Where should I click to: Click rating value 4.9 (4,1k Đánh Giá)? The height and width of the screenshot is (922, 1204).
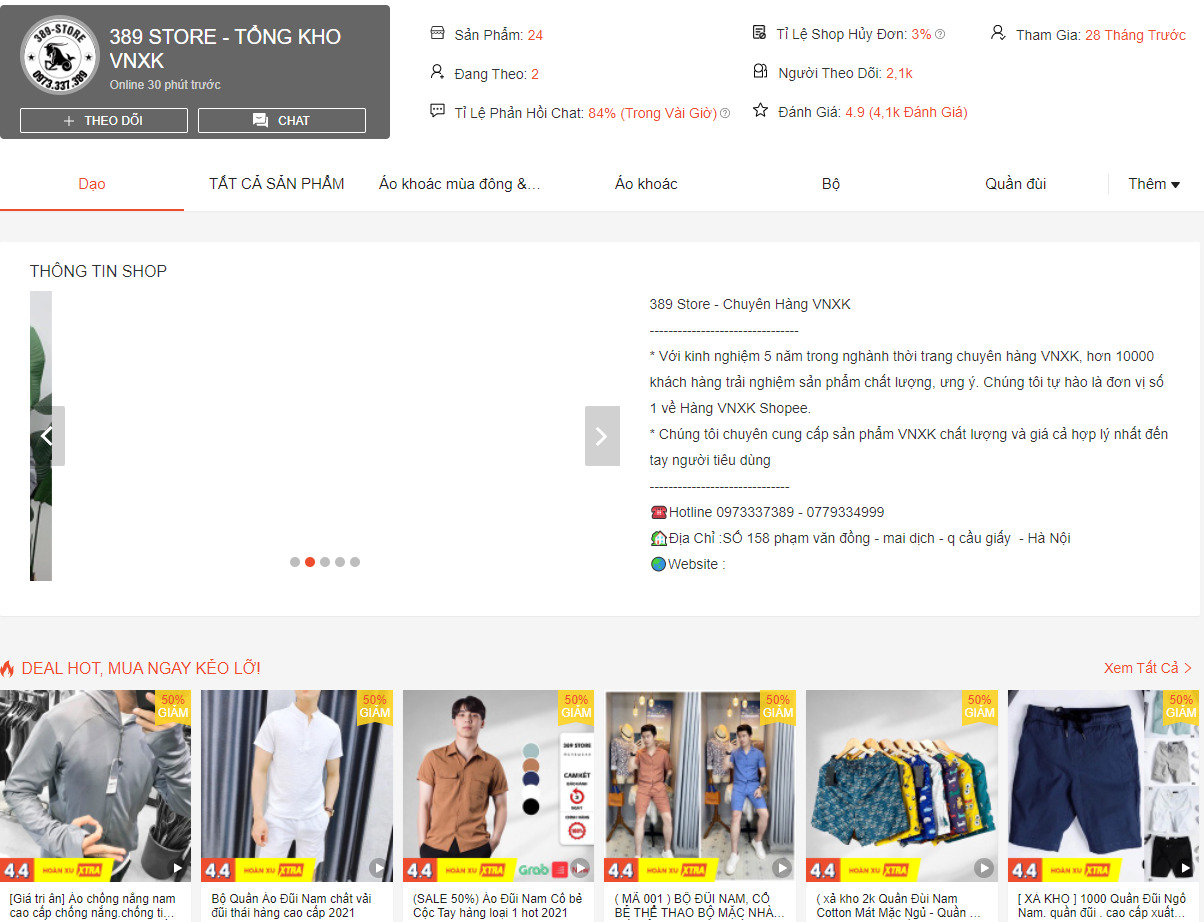(906, 112)
